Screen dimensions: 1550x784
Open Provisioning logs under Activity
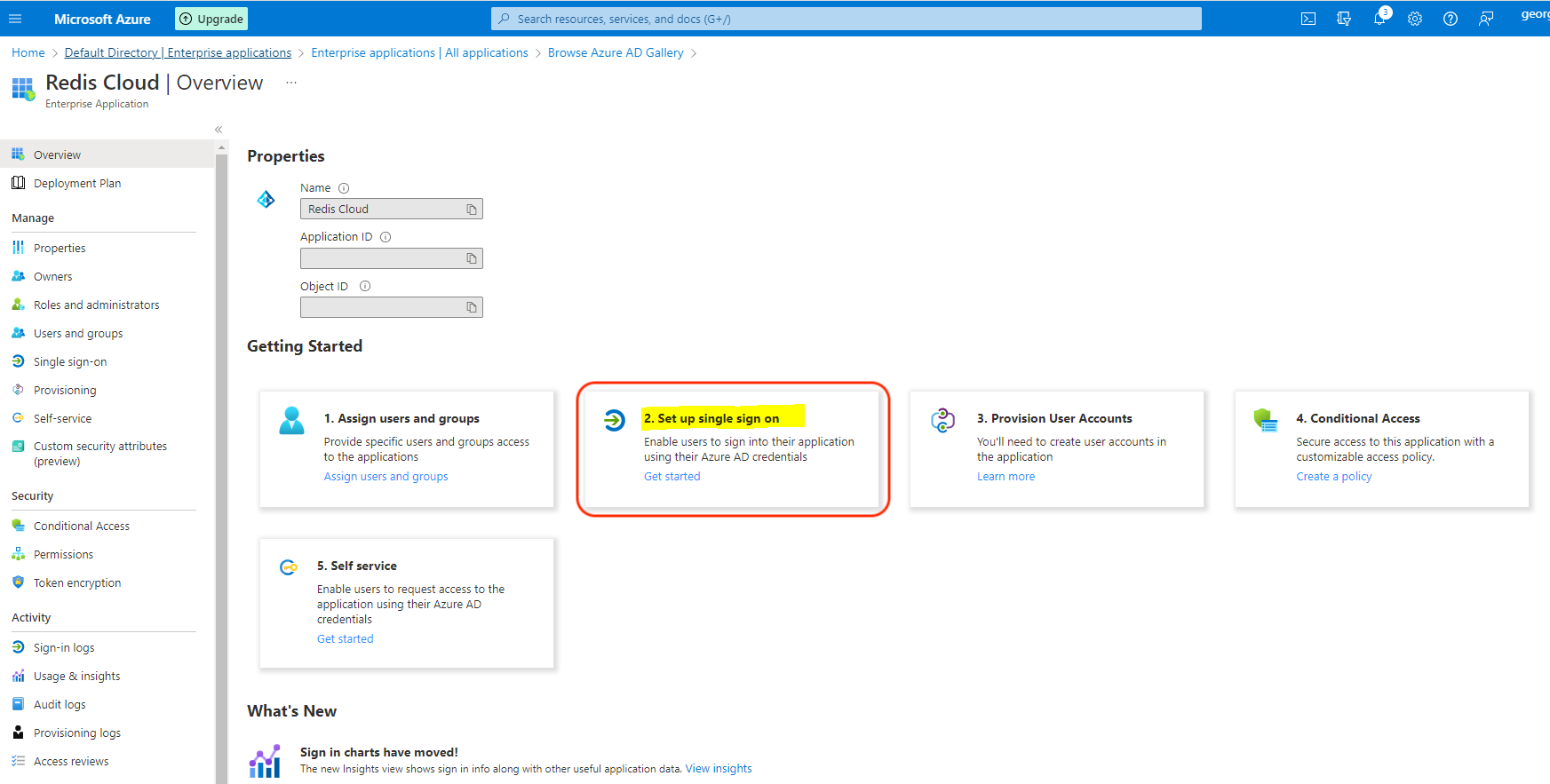tap(77, 733)
